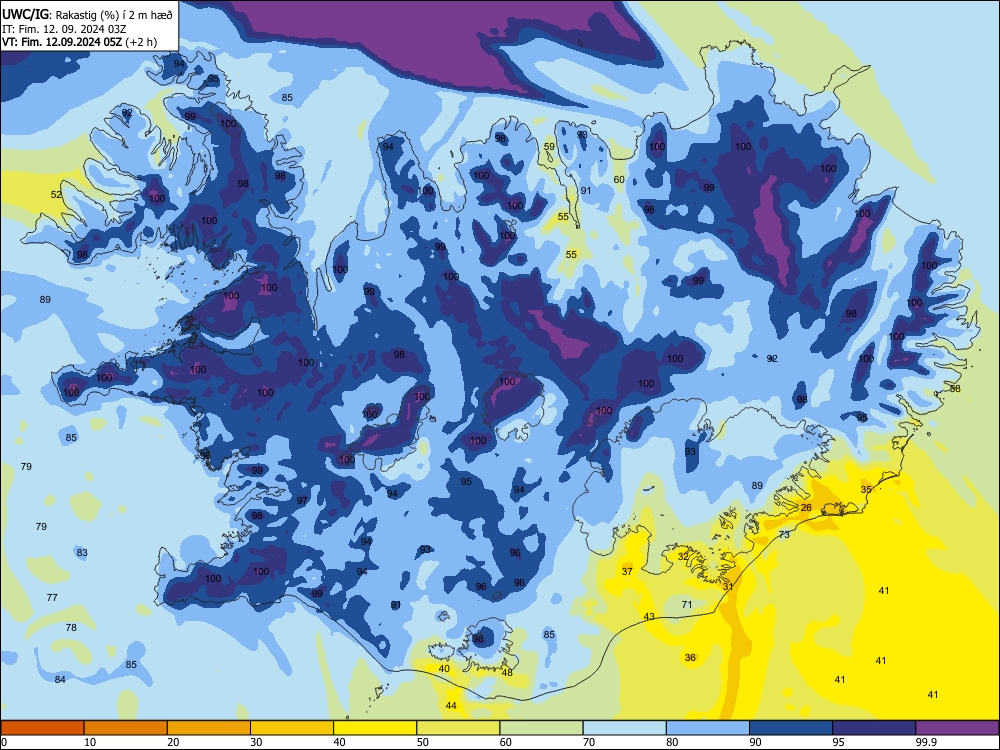Click the '52' humidity value on the map

tap(56, 195)
